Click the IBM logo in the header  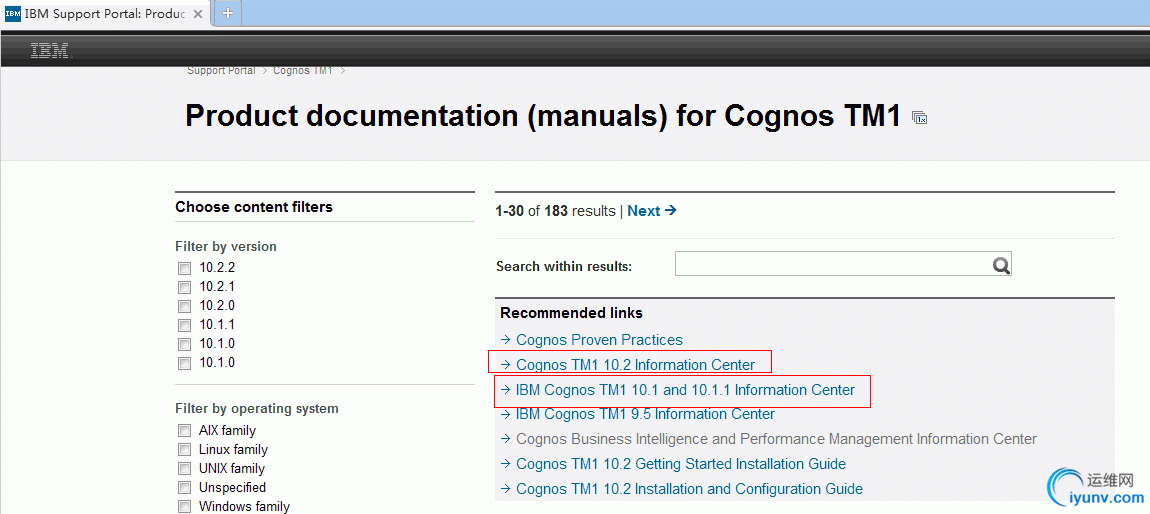pyautogui.click(x=50, y=51)
